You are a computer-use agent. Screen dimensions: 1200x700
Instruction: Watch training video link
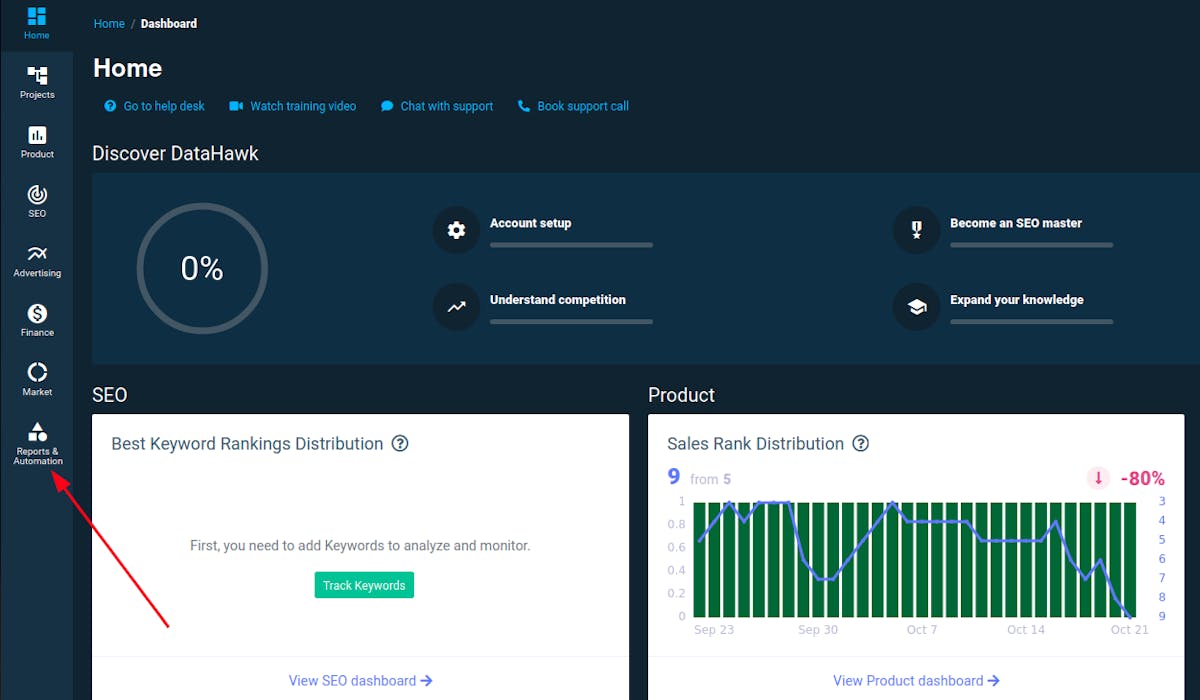pyautogui.click(x=292, y=106)
